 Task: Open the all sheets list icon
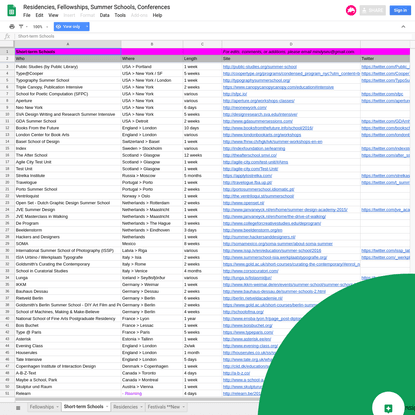(x=18, y=407)
